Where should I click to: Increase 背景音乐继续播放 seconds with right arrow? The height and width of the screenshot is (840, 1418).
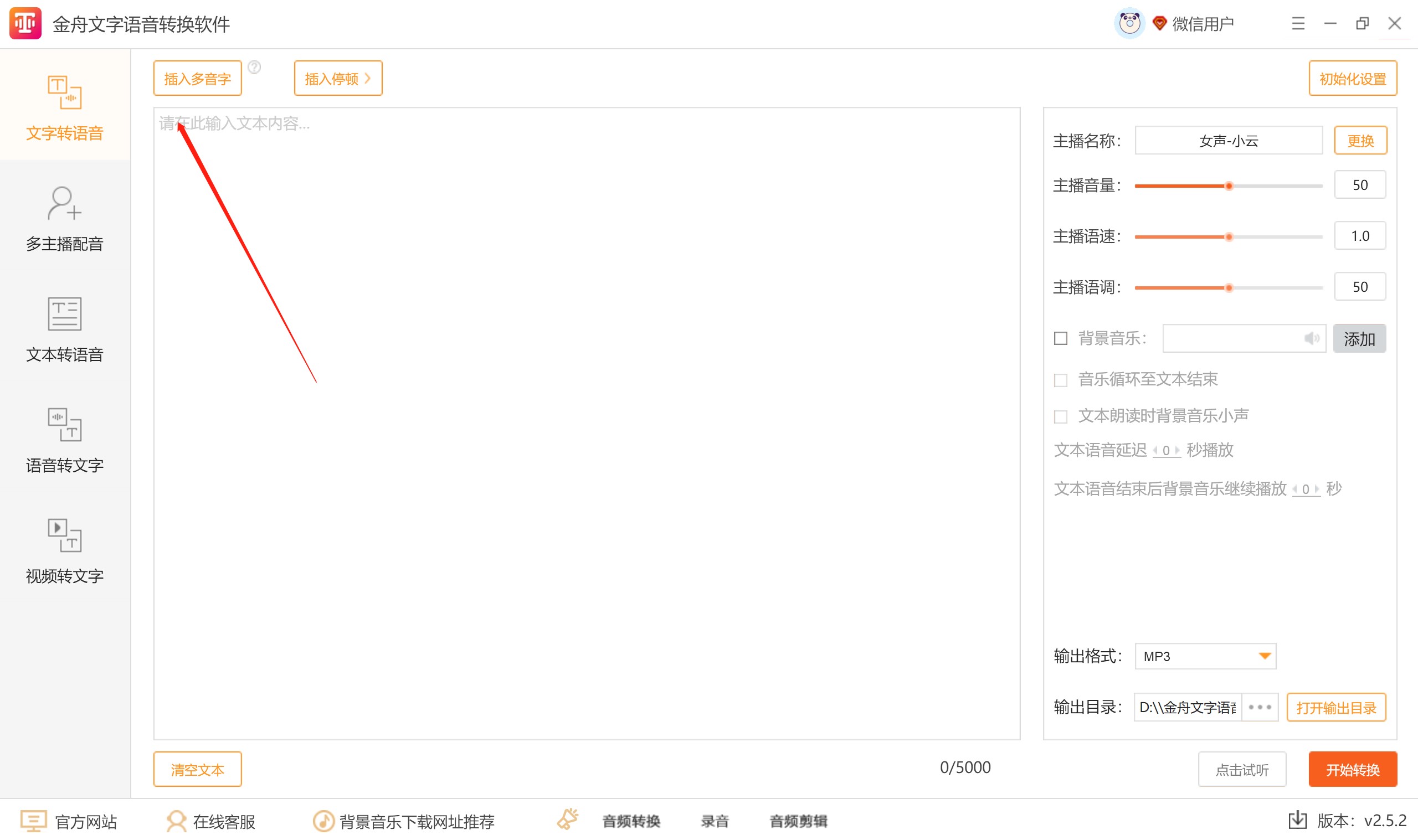coord(1317,489)
